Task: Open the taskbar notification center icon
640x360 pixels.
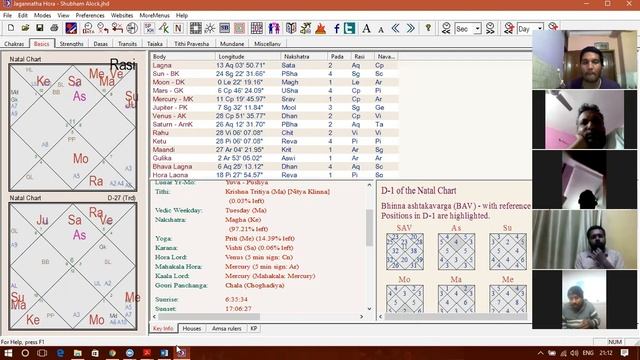Action: (x=624, y=353)
